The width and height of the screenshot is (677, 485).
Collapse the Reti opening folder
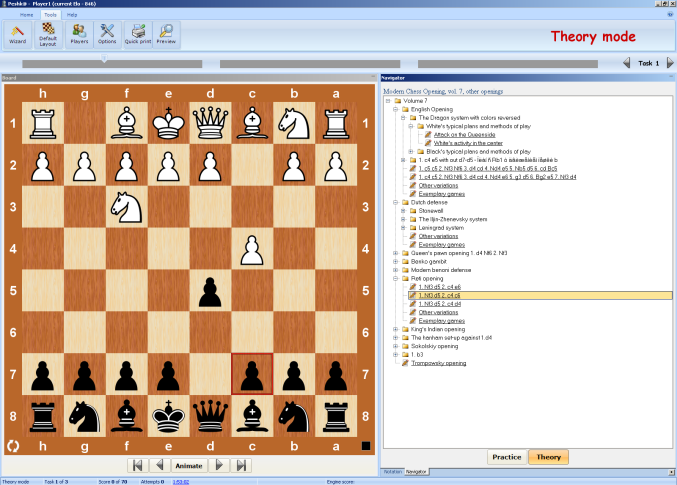395,279
